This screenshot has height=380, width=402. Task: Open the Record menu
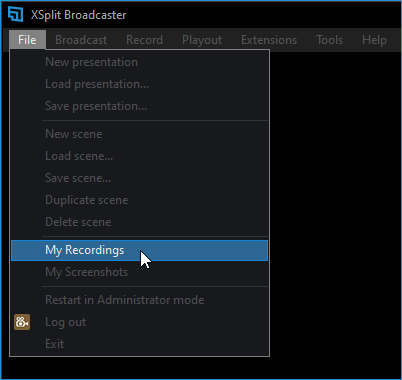click(144, 40)
